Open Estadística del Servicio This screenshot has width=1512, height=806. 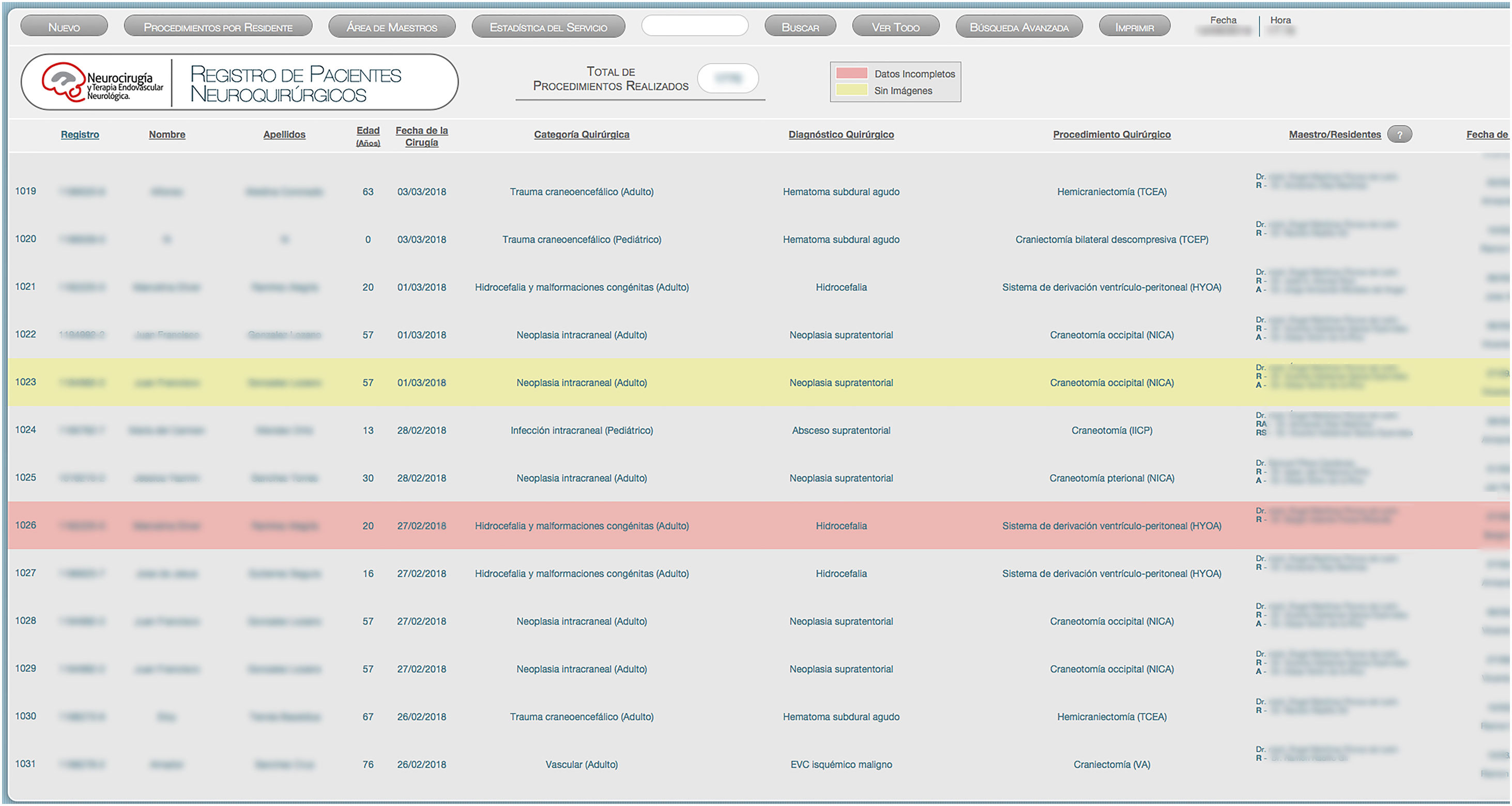(548, 27)
